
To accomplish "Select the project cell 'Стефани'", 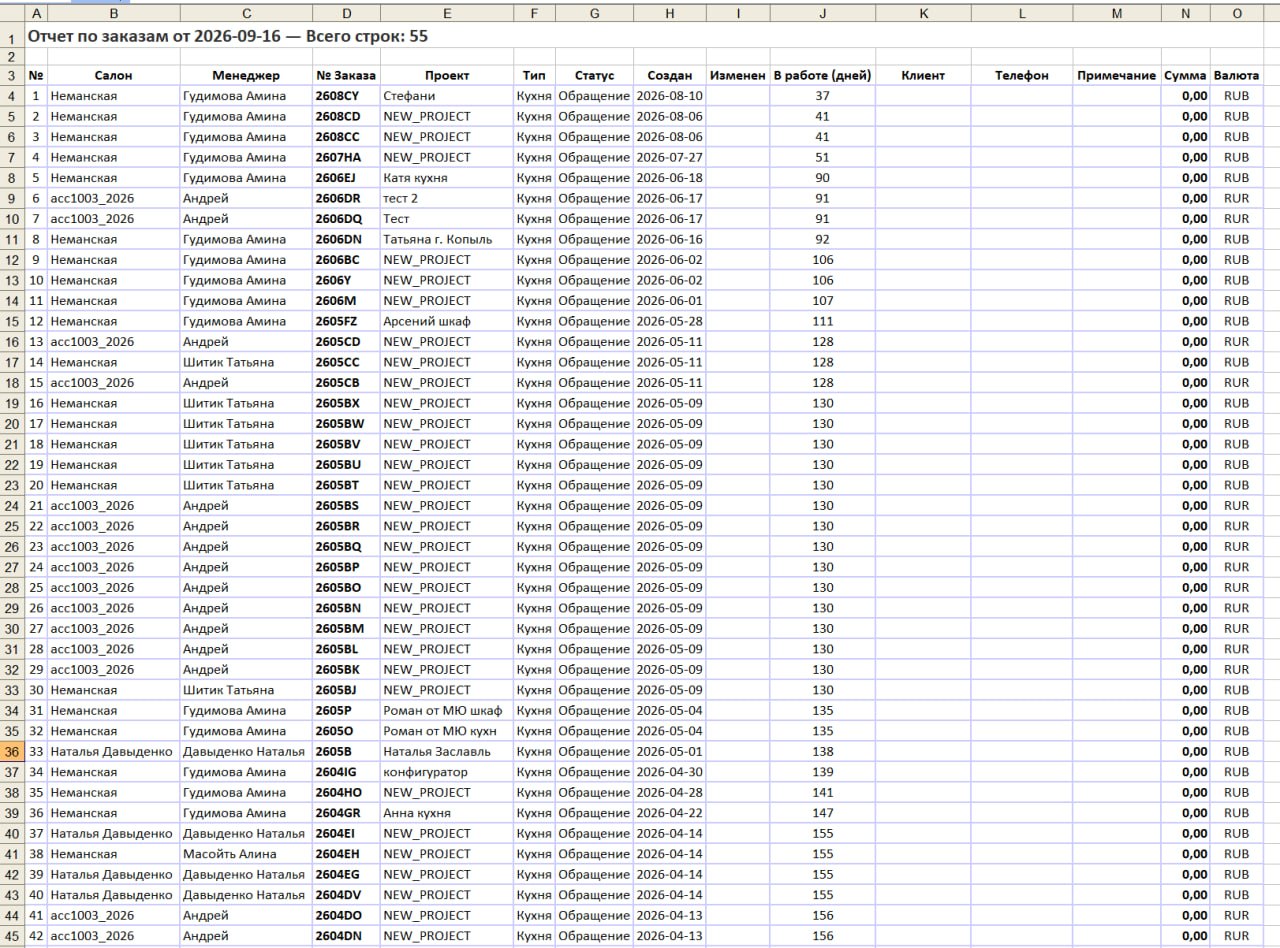I will 447,96.
